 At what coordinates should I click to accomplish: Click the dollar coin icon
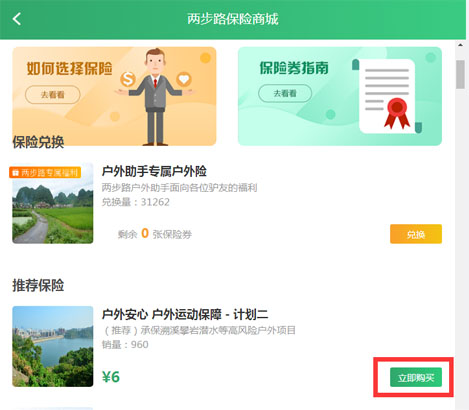click(128, 79)
